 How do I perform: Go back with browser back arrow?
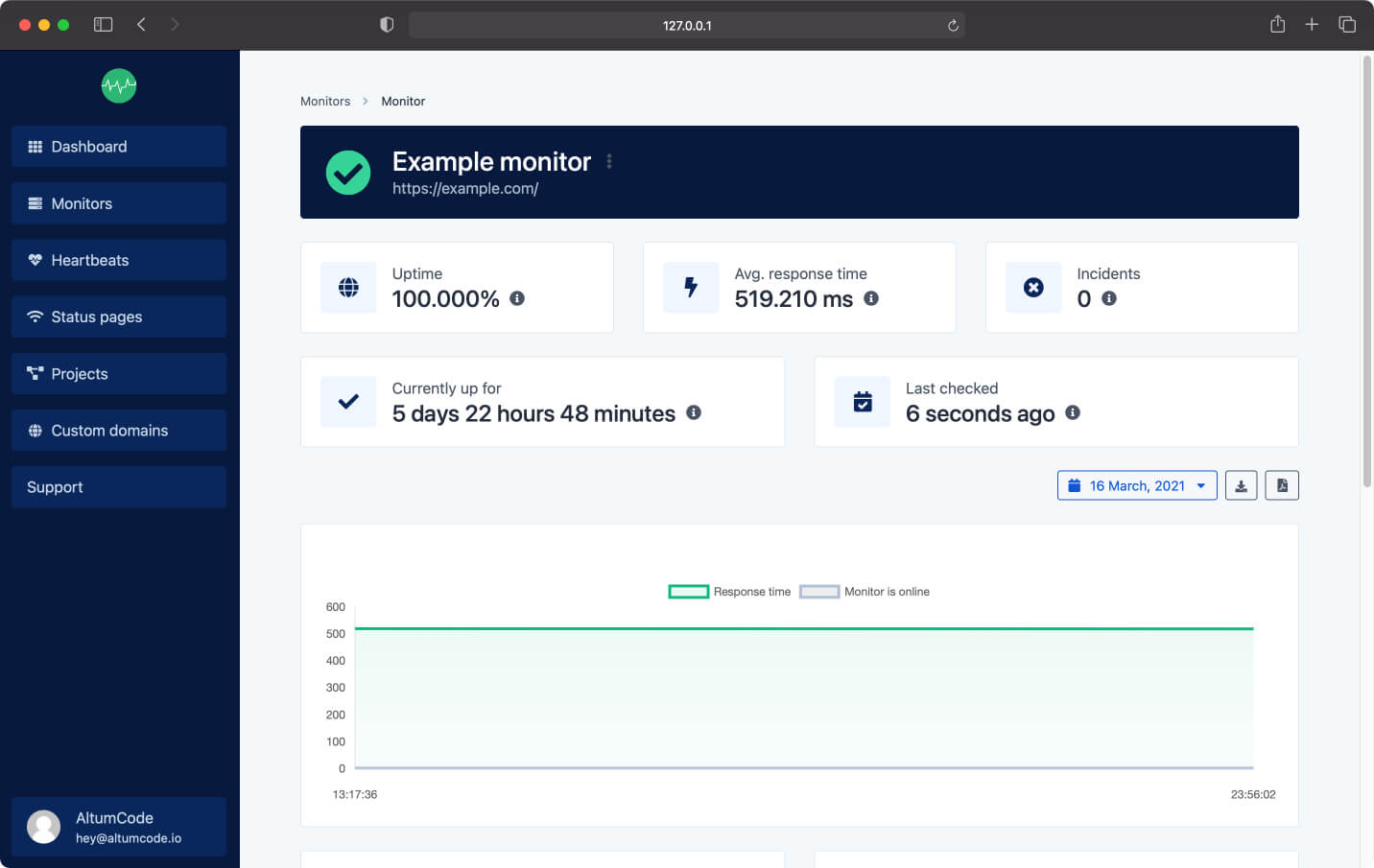click(141, 25)
